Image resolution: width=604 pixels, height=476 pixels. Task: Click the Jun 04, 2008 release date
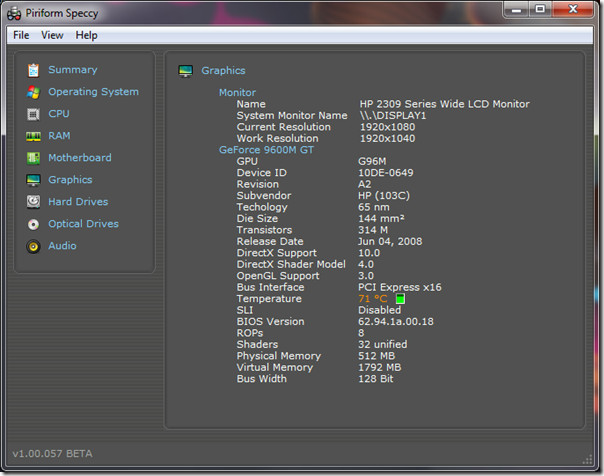click(x=390, y=241)
